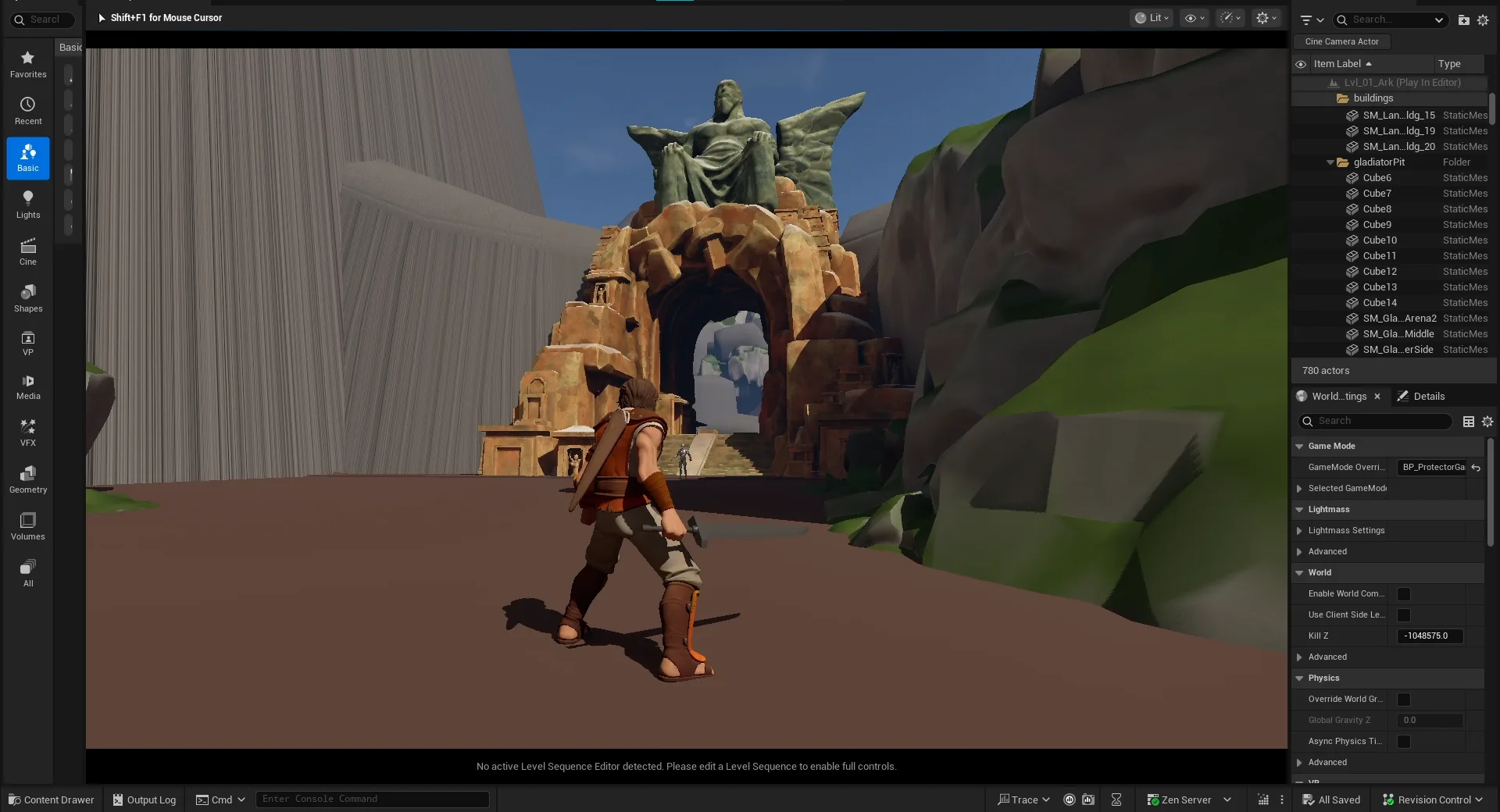The width and height of the screenshot is (1500, 812).
Task: Open the VFX actors category
Action: (28, 433)
